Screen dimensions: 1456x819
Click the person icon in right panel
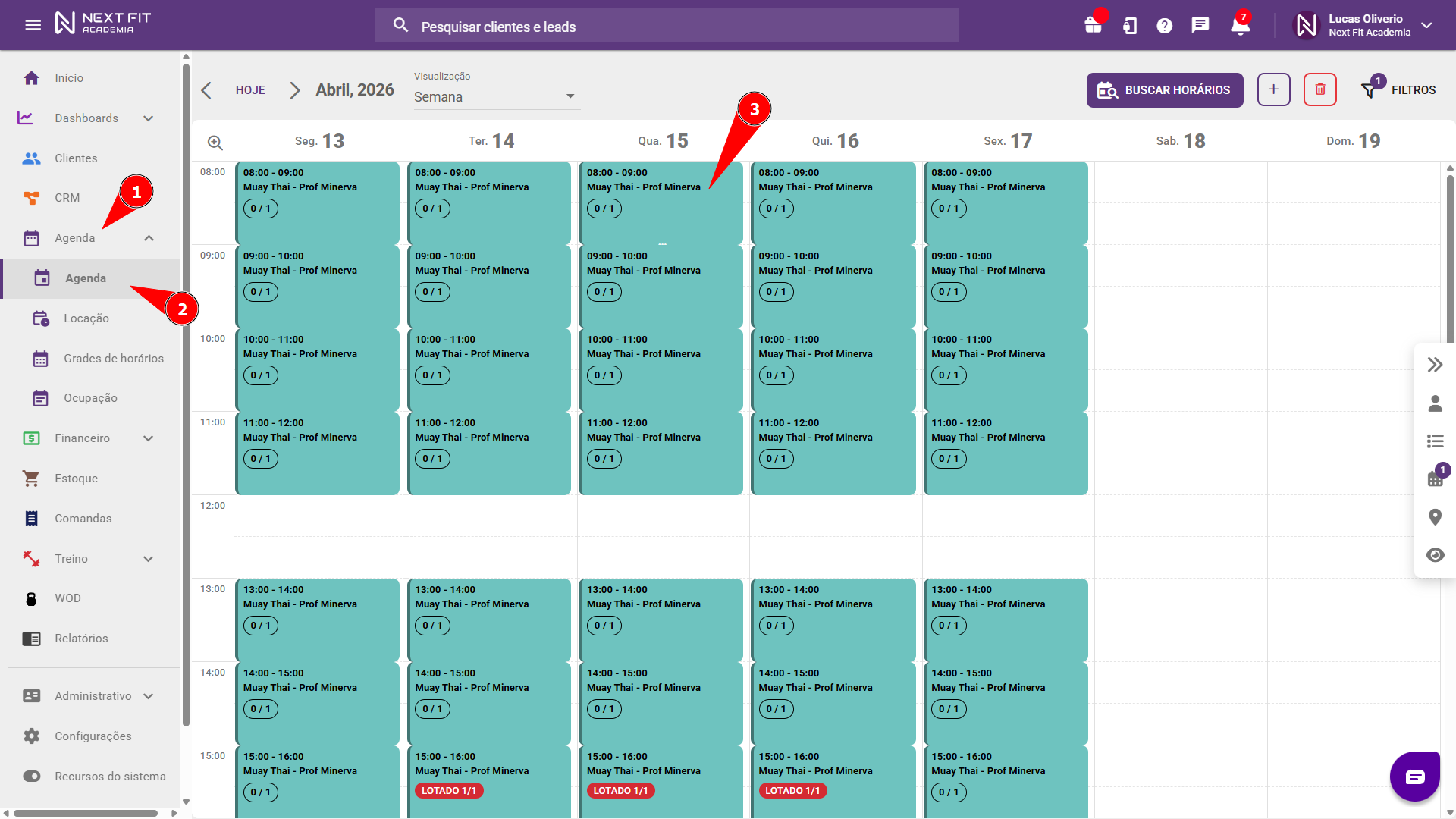tap(1435, 403)
